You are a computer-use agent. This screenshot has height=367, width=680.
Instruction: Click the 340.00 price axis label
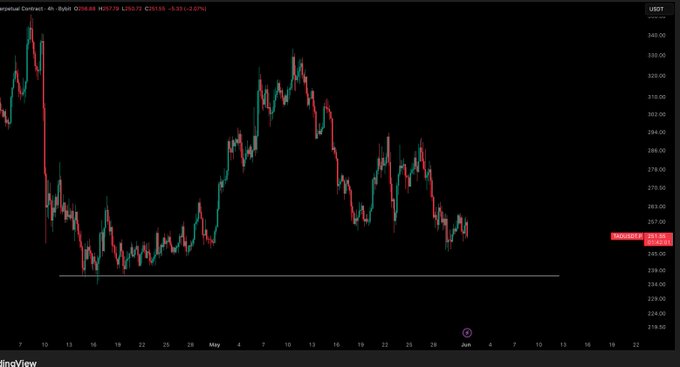[657, 35]
